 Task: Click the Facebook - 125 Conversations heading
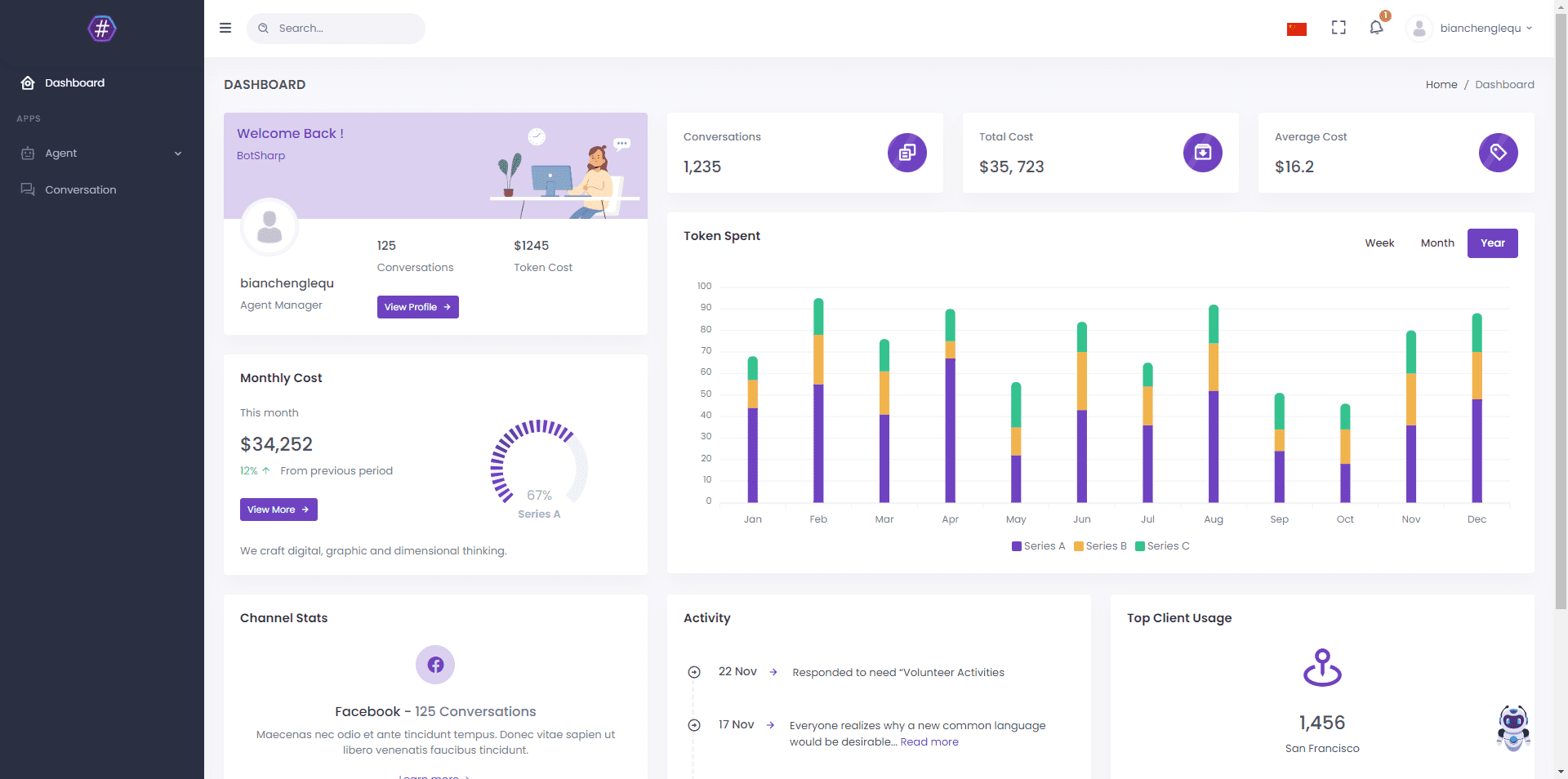[435, 712]
